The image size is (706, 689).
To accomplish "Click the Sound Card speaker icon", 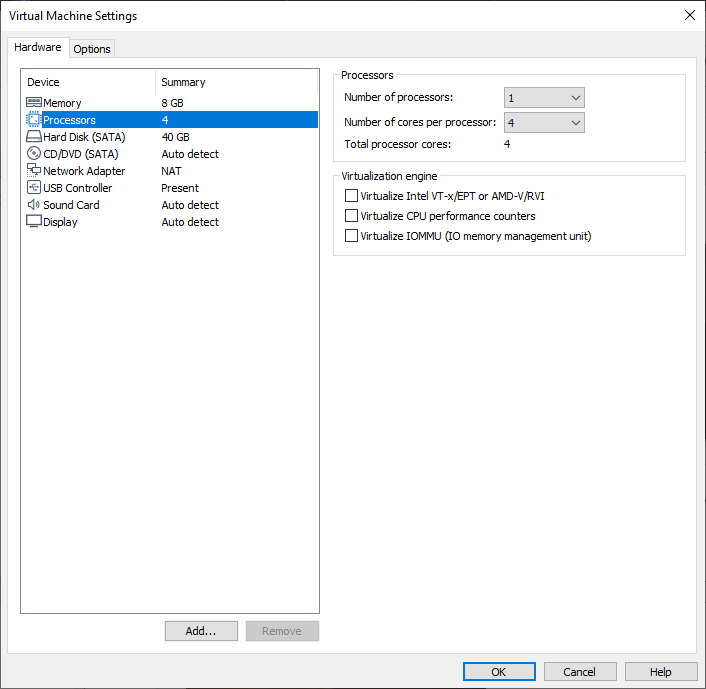I will pos(33,205).
